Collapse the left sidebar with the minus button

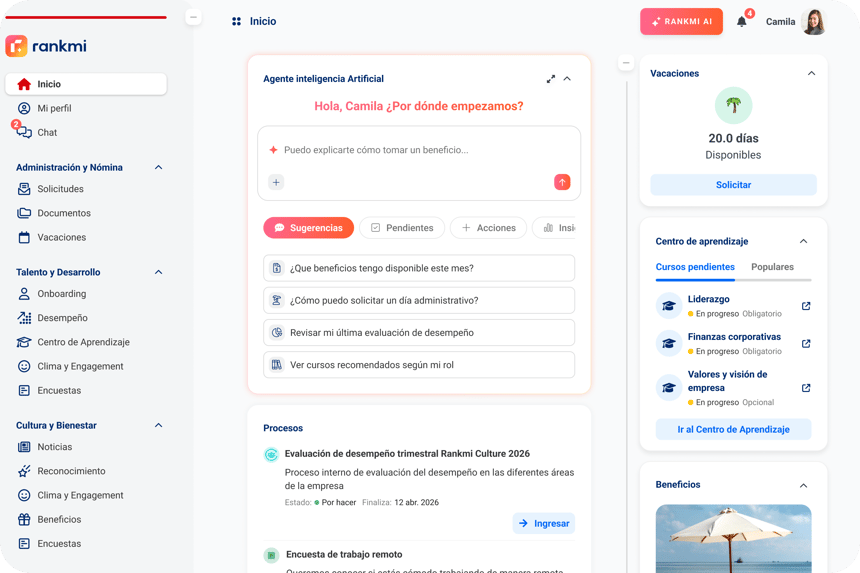click(x=193, y=17)
